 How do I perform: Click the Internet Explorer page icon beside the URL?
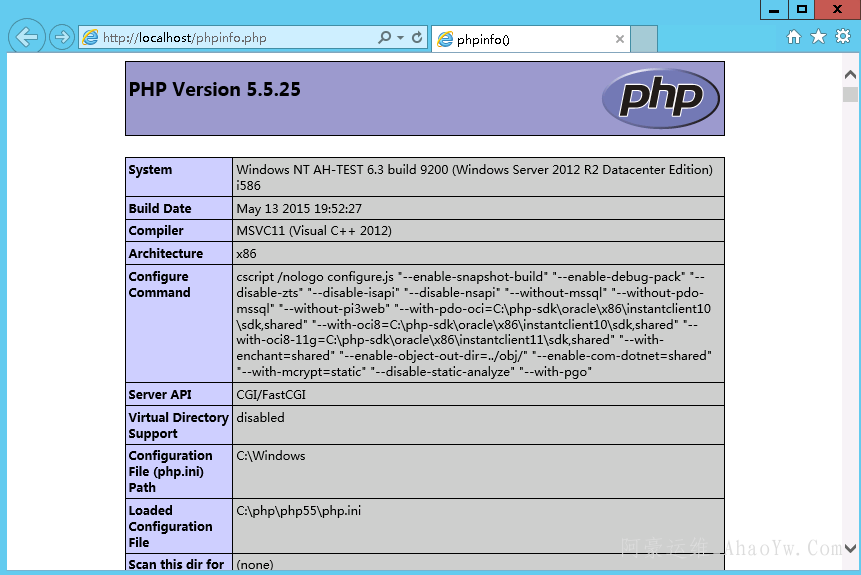coord(91,38)
